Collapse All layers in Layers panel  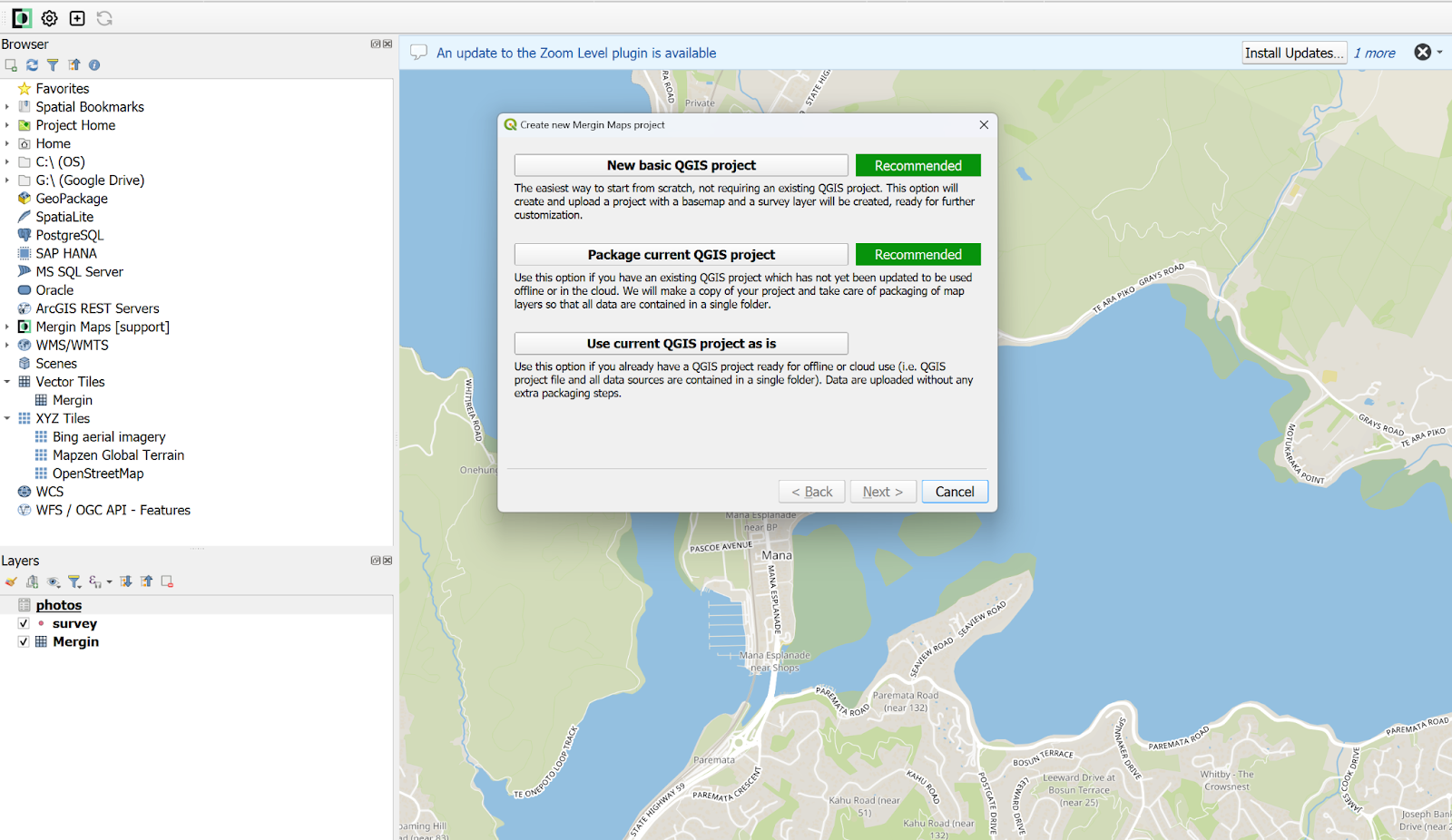146,581
